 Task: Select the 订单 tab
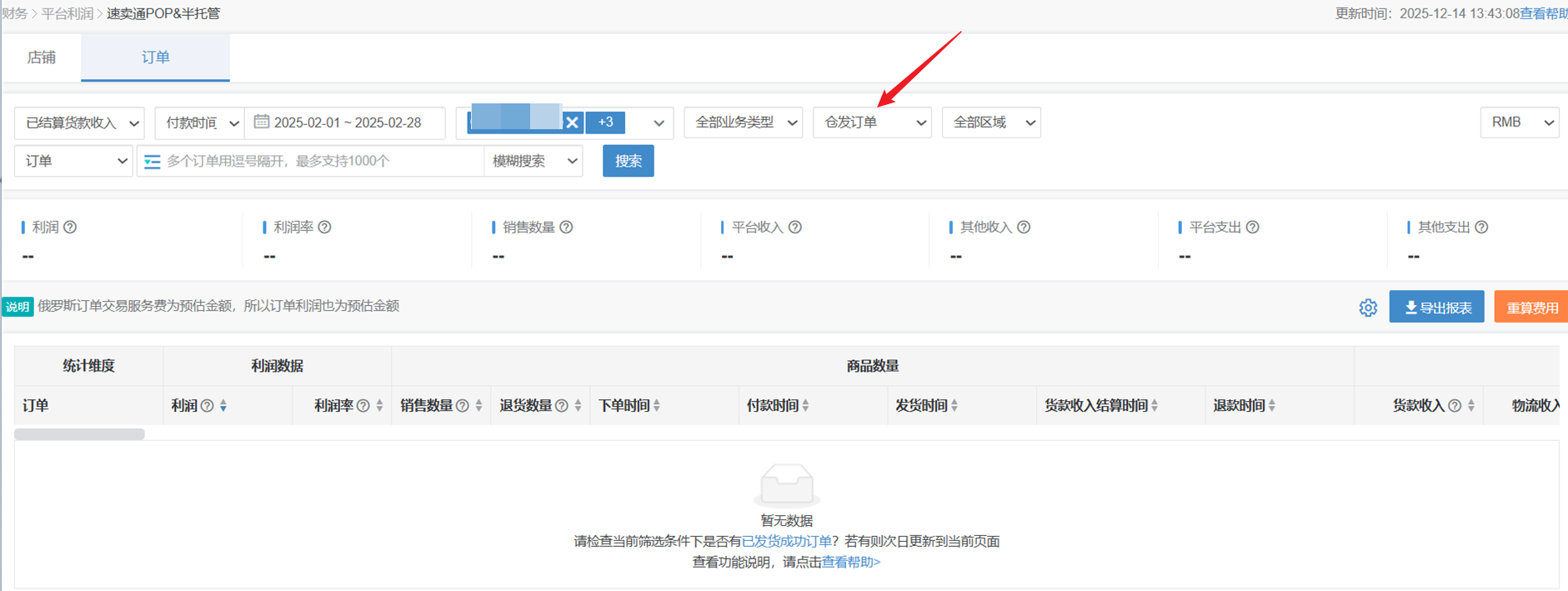[x=155, y=58]
